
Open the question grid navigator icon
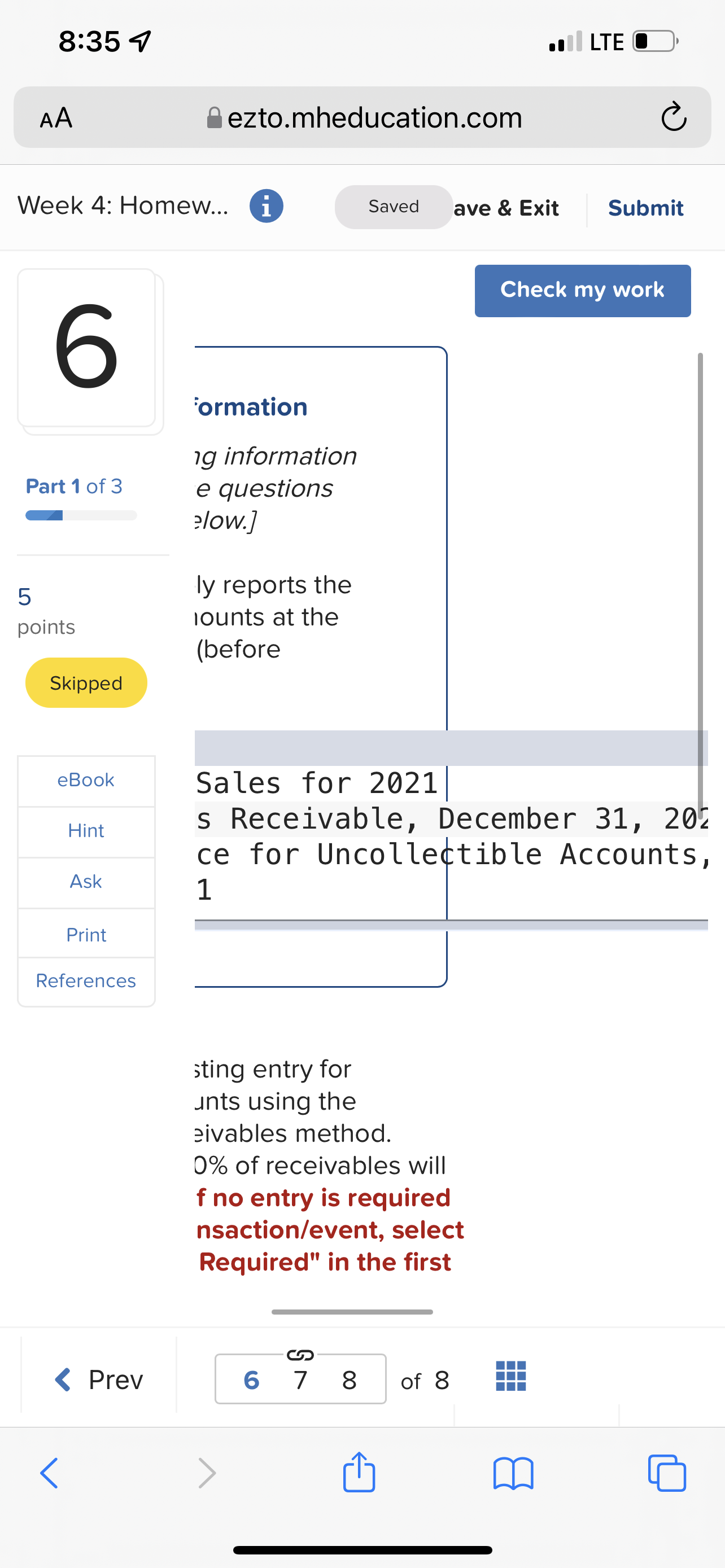(x=511, y=1376)
